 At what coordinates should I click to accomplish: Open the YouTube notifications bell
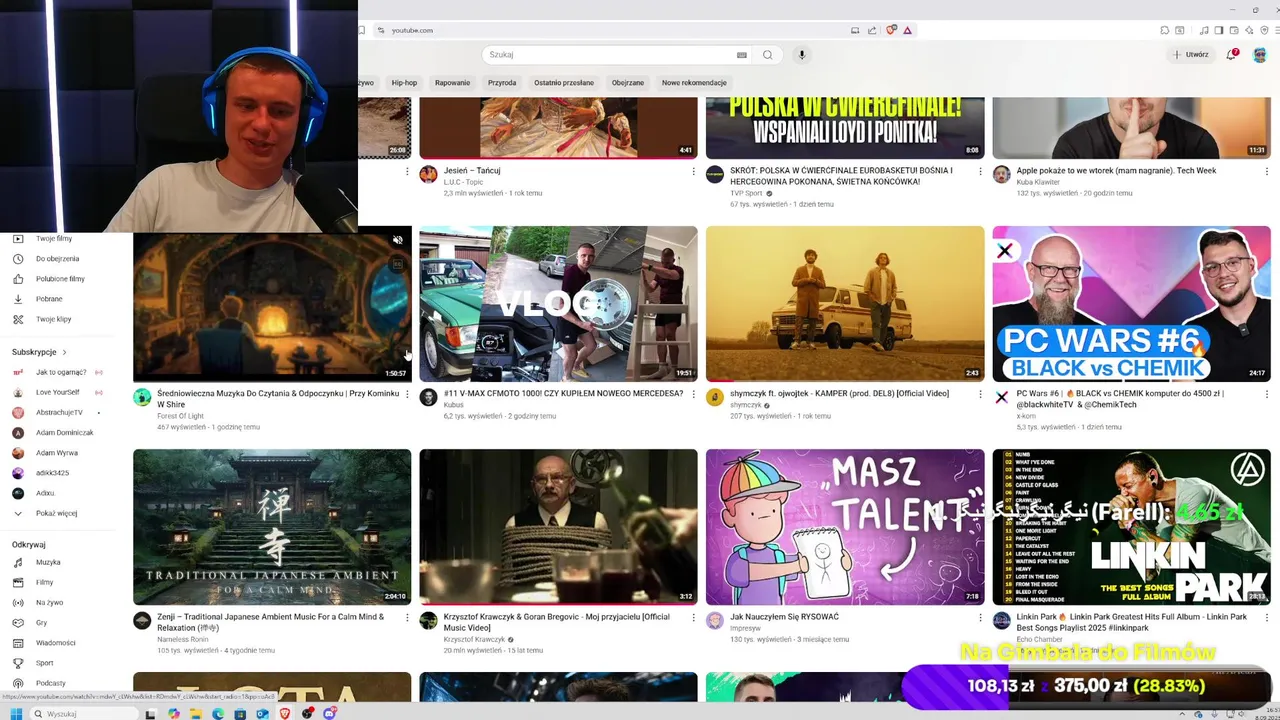[x=1232, y=54]
